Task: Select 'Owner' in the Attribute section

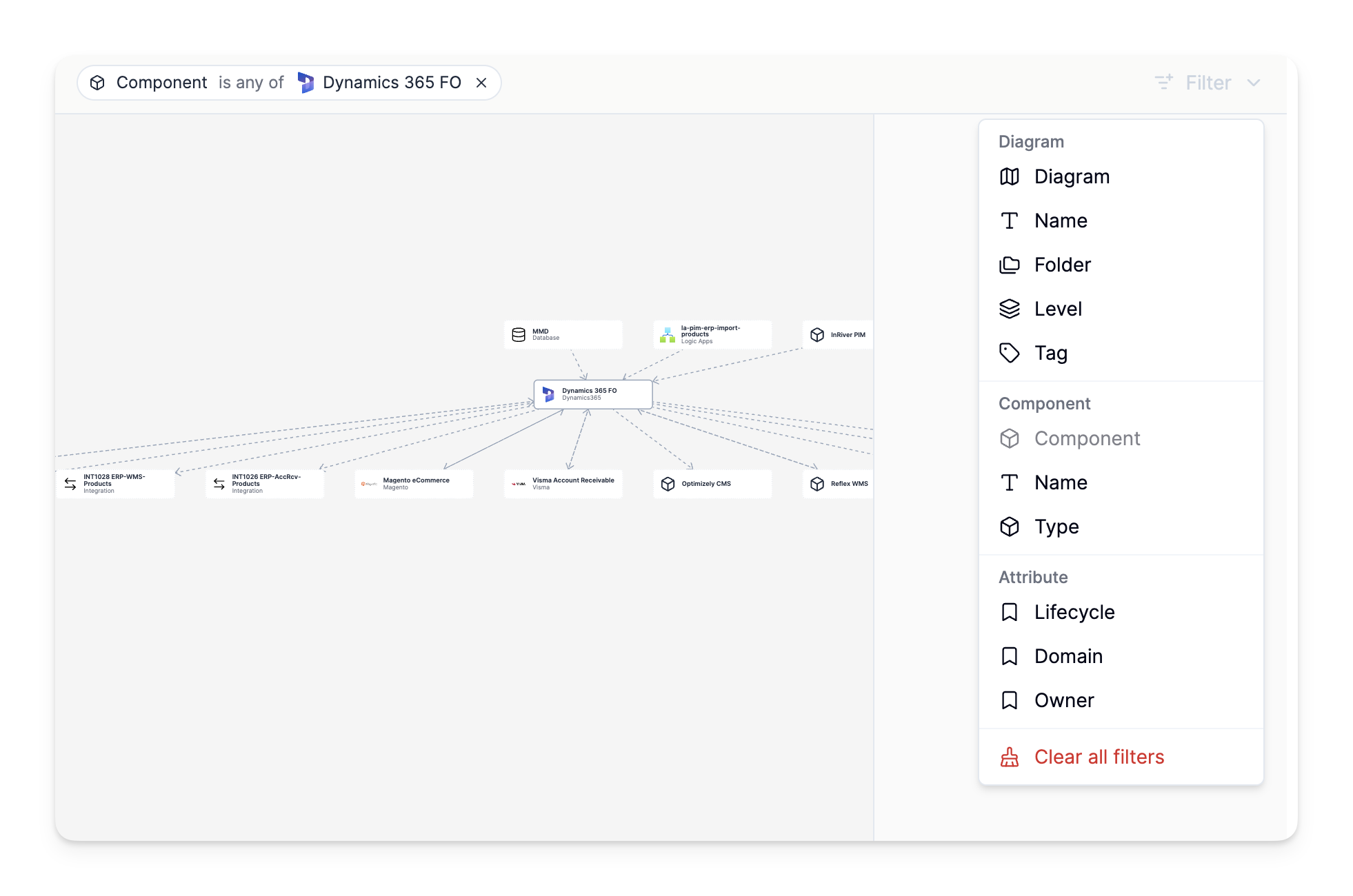Action: tap(1064, 700)
